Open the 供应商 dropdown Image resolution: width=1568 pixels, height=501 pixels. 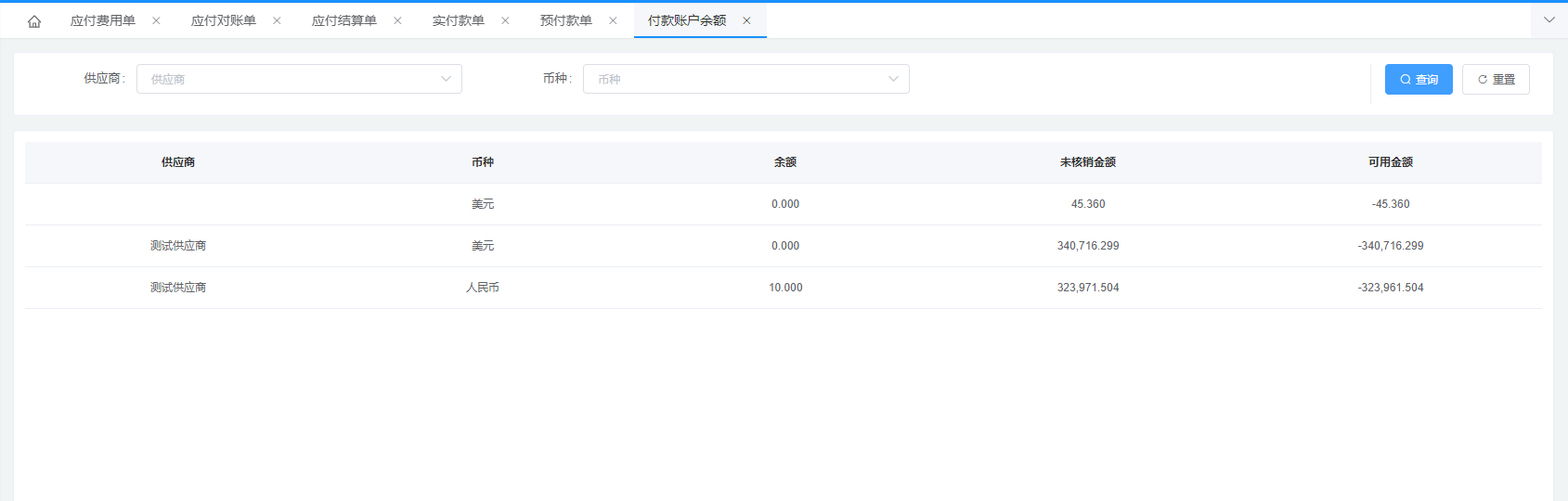pos(299,79)
